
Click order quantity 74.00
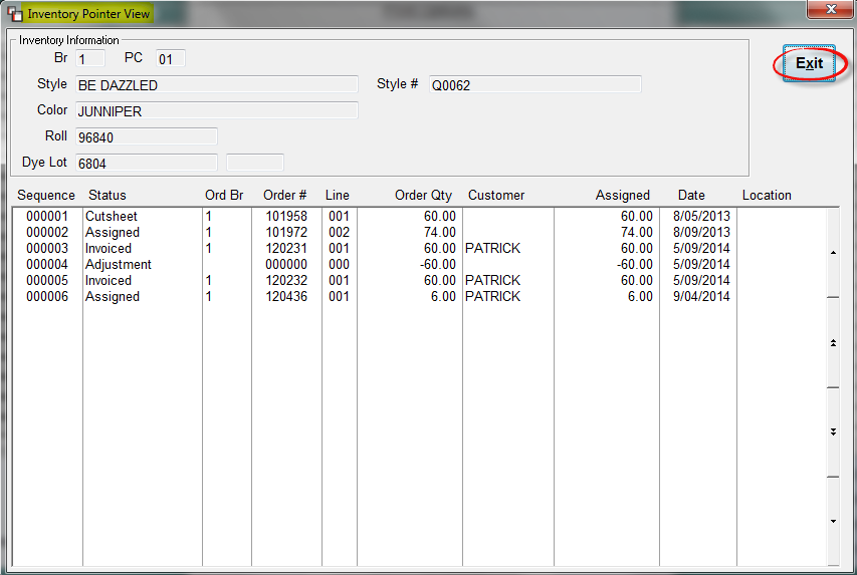click(x=439, y=232)
